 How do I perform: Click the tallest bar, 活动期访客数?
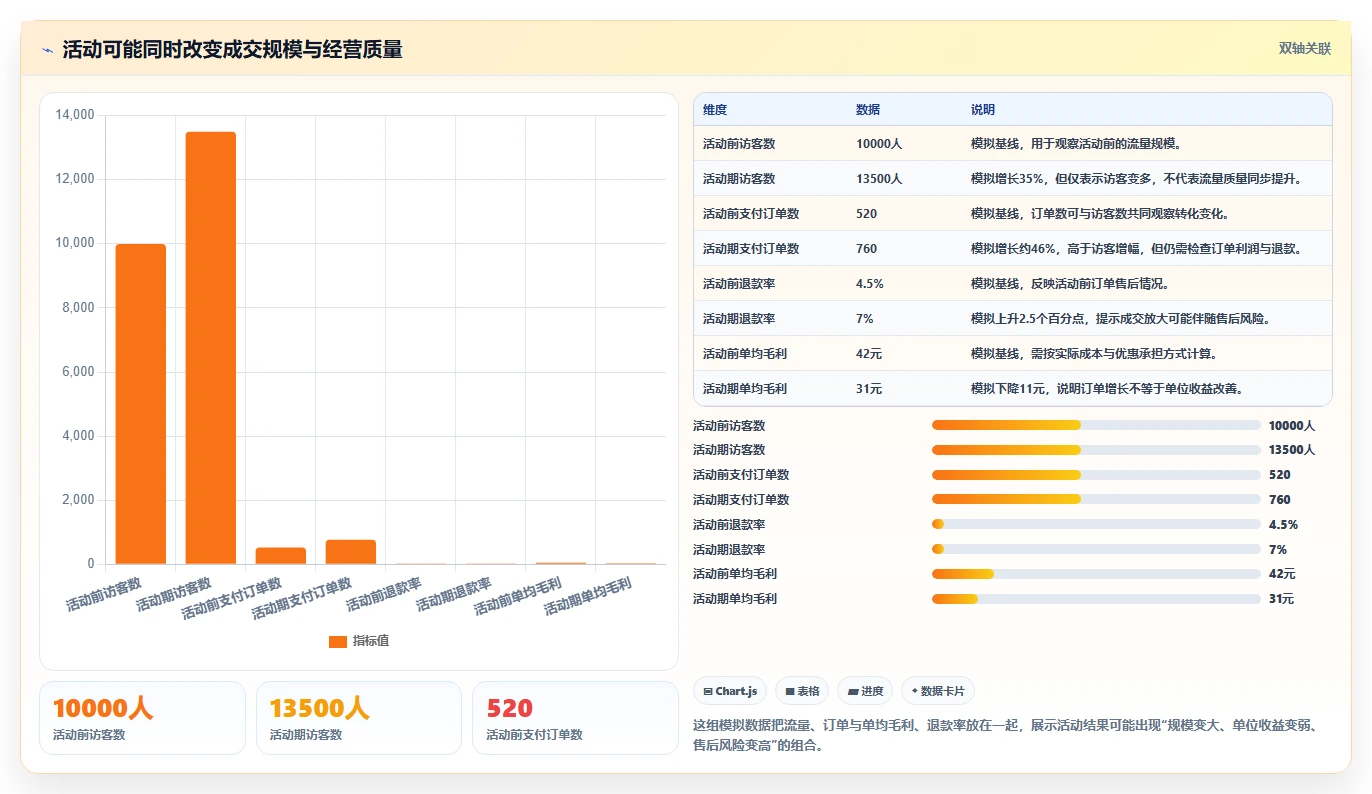[x=211, y=348]
